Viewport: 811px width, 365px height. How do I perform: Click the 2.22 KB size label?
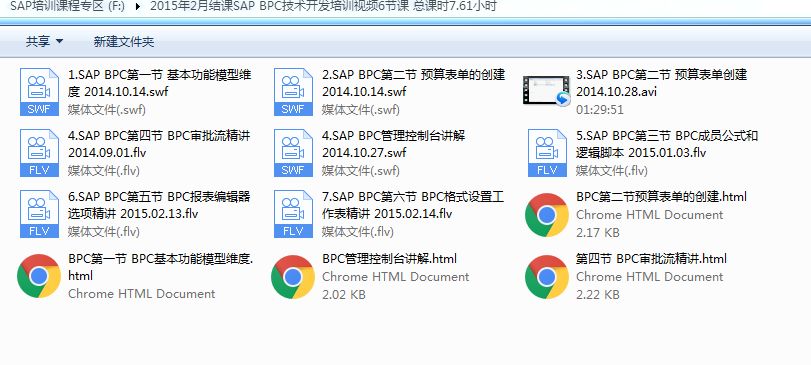click(597, 295)
